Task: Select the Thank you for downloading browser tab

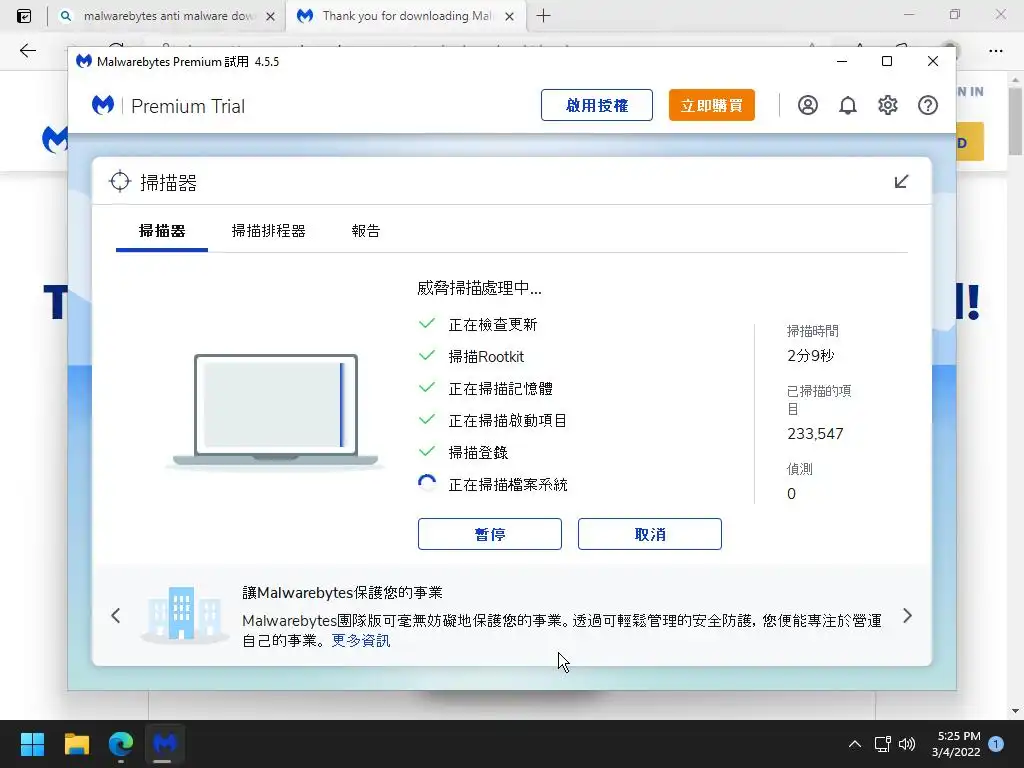Action: [406, 16]
